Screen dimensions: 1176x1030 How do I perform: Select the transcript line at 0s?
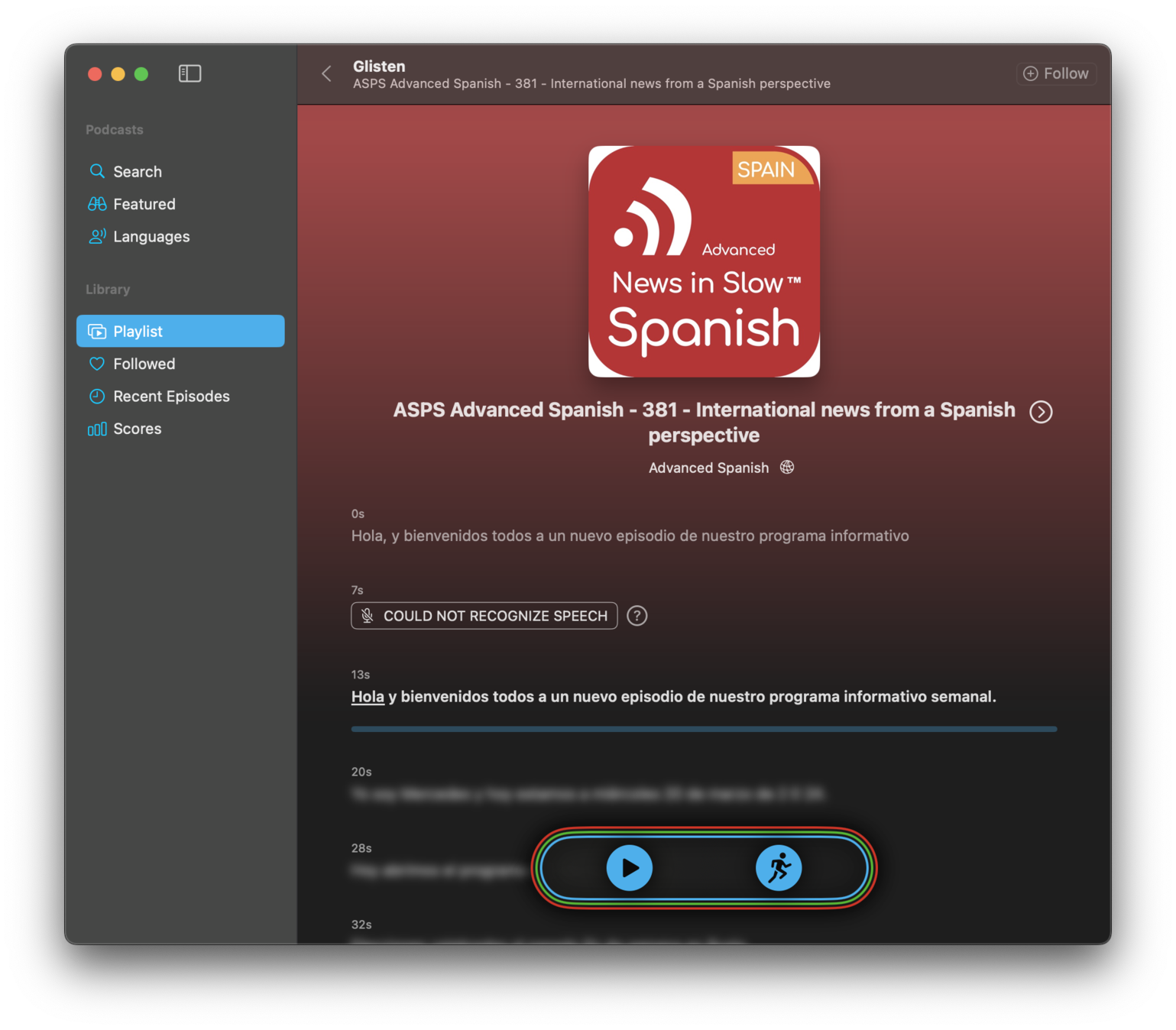click(x=630, y=536)
